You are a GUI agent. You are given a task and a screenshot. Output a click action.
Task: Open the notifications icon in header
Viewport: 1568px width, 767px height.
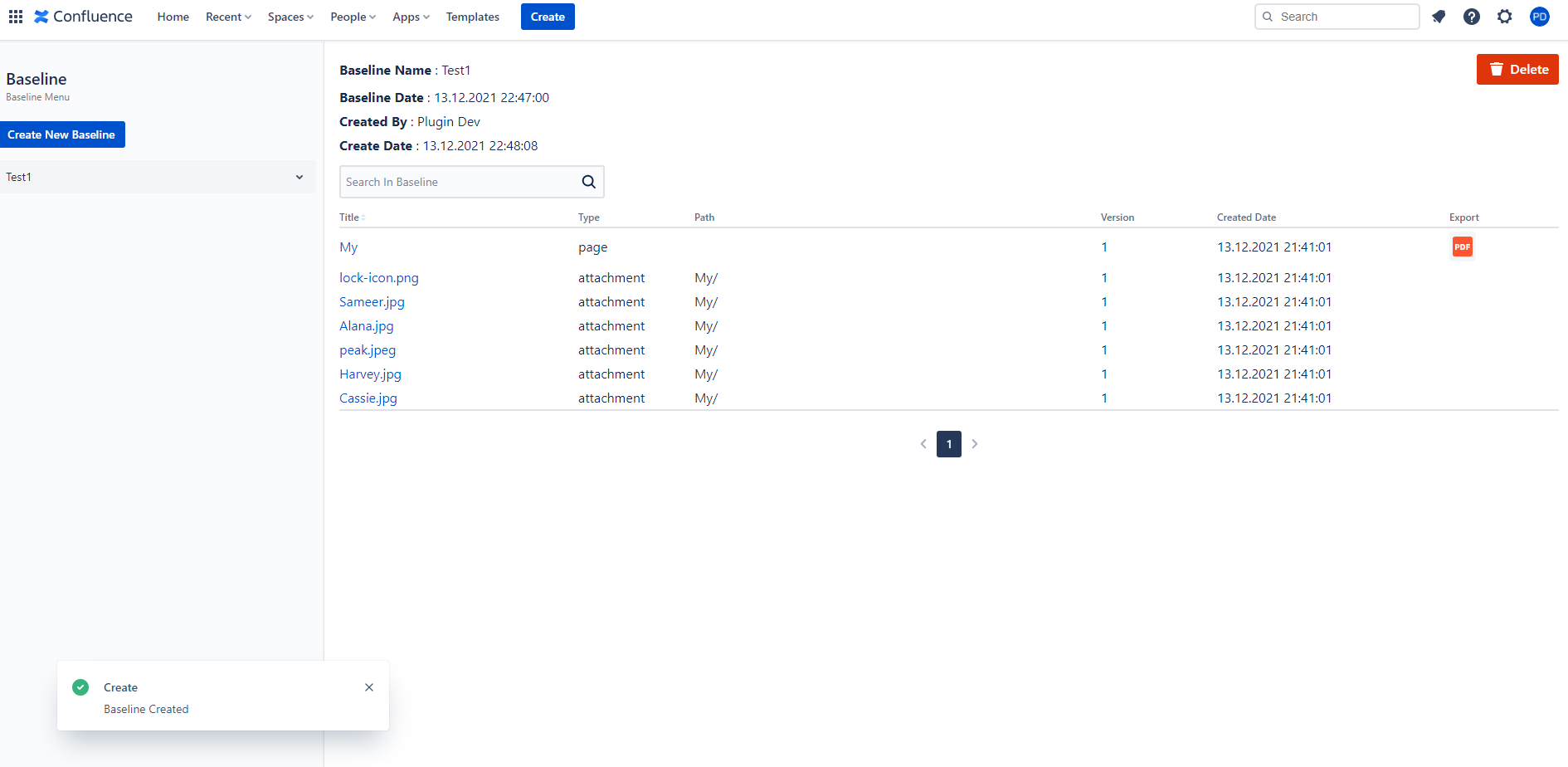pyautogui.click(x=1439, y=17)
